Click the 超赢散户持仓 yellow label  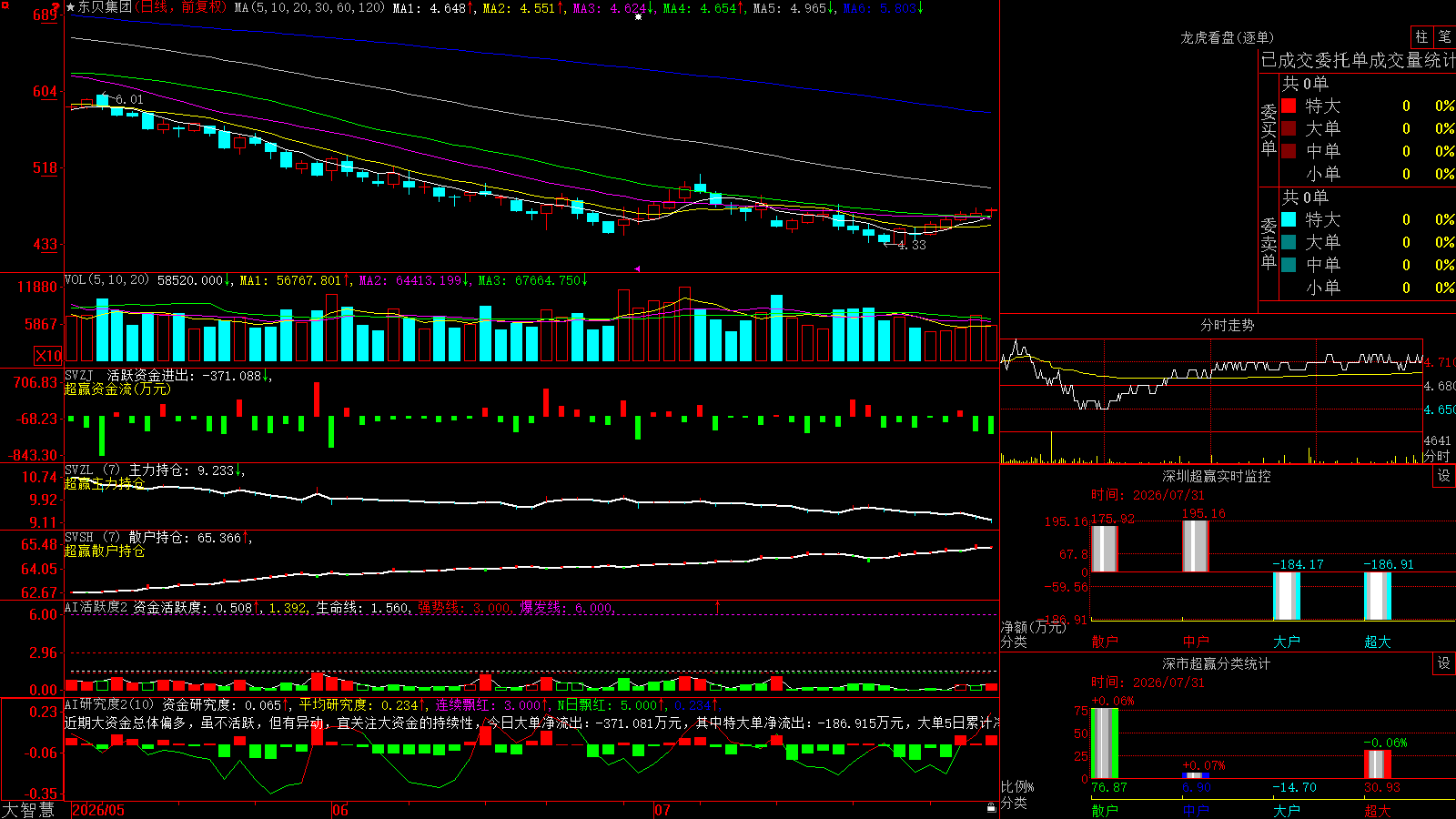click(x=105, y=551)
